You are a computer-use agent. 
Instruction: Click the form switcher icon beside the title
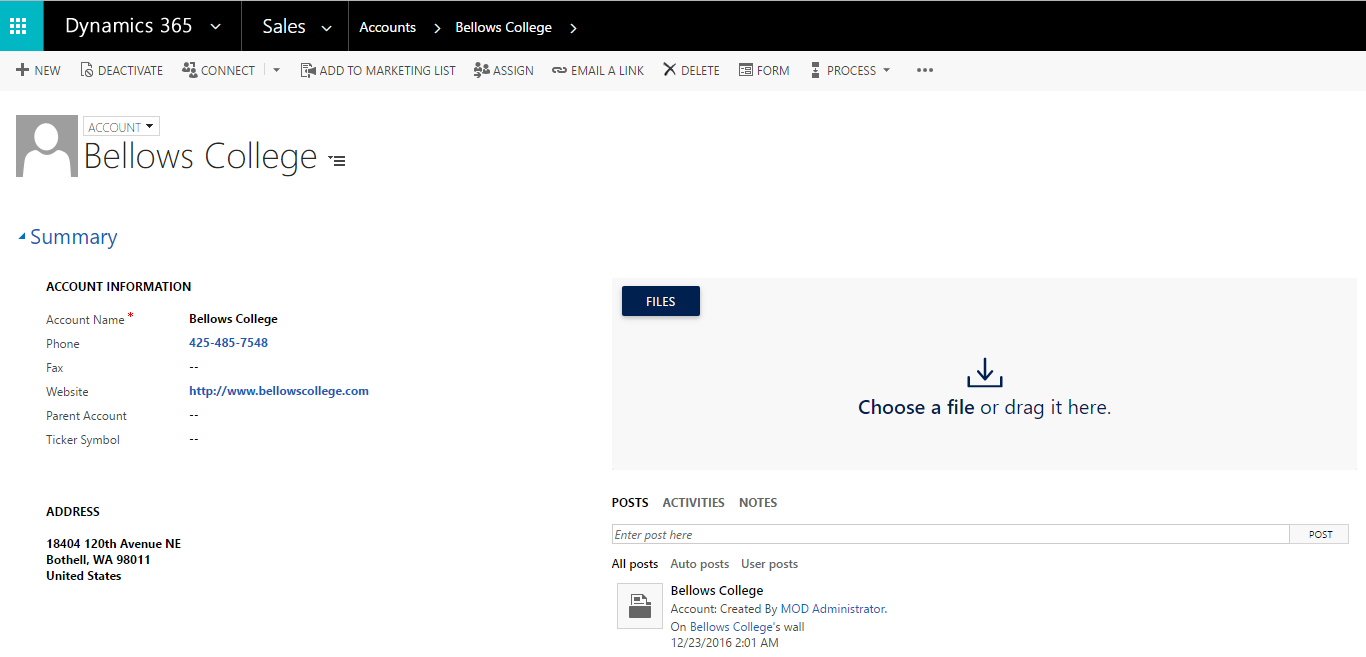point(336,159)
